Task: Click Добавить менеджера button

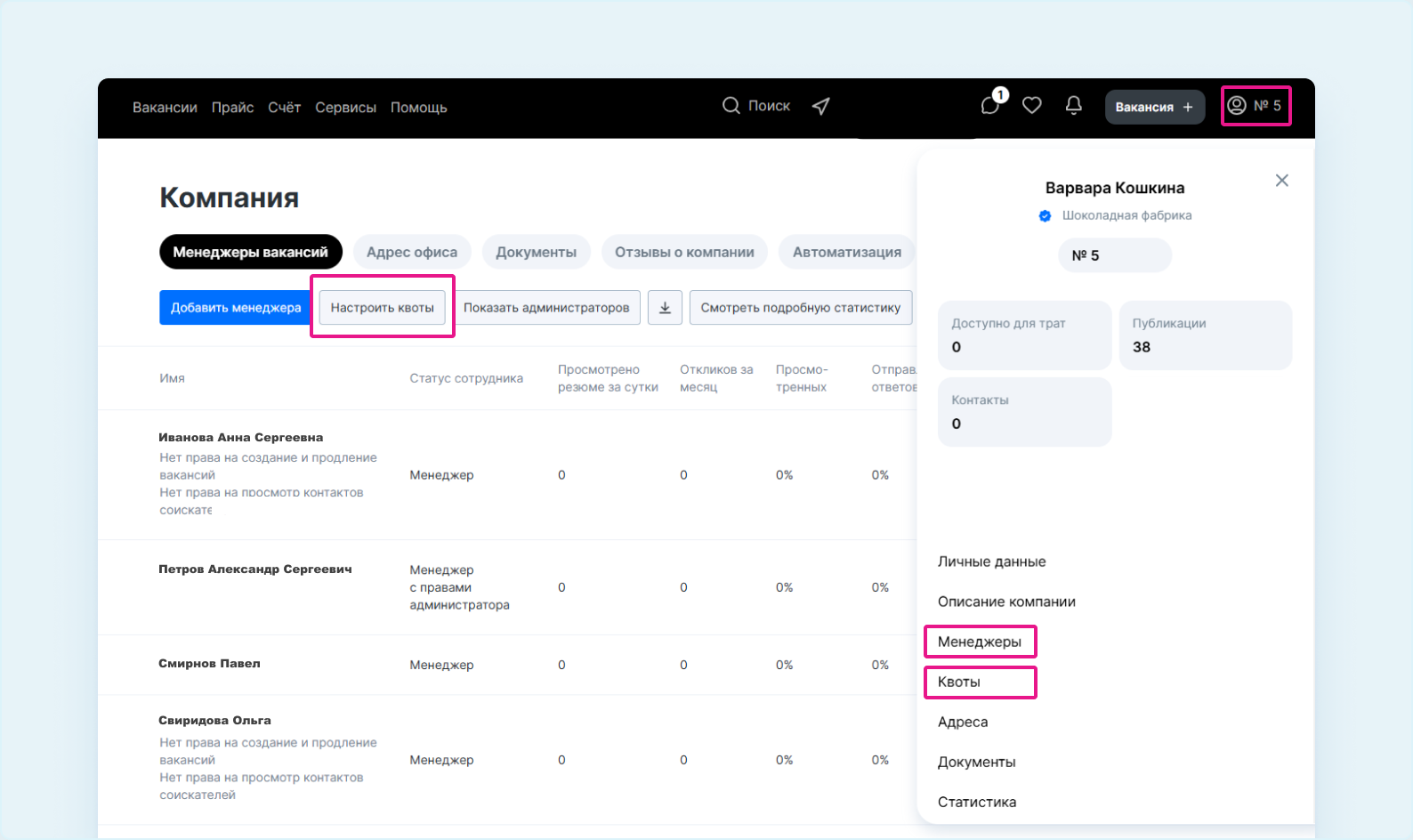Action: click(x=236, y=308)
